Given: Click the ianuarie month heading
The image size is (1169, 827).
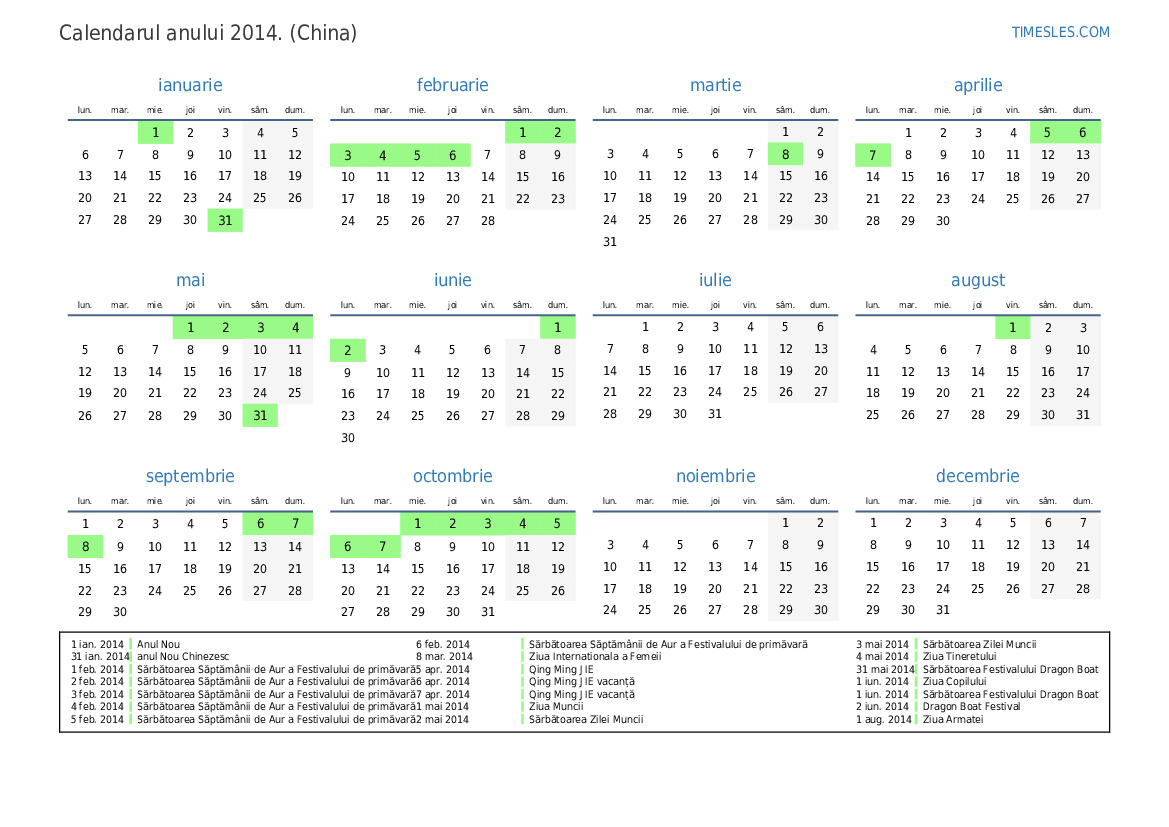Looking at the screenshot, I should (190, 85).
